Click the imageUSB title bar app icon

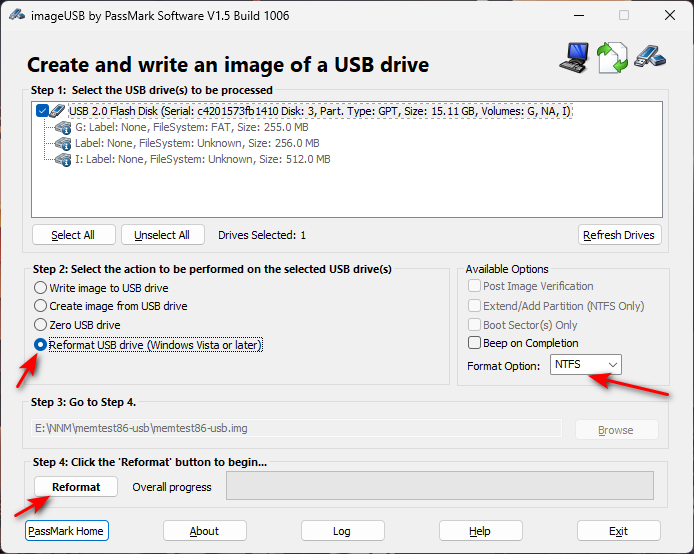(17, 14)
